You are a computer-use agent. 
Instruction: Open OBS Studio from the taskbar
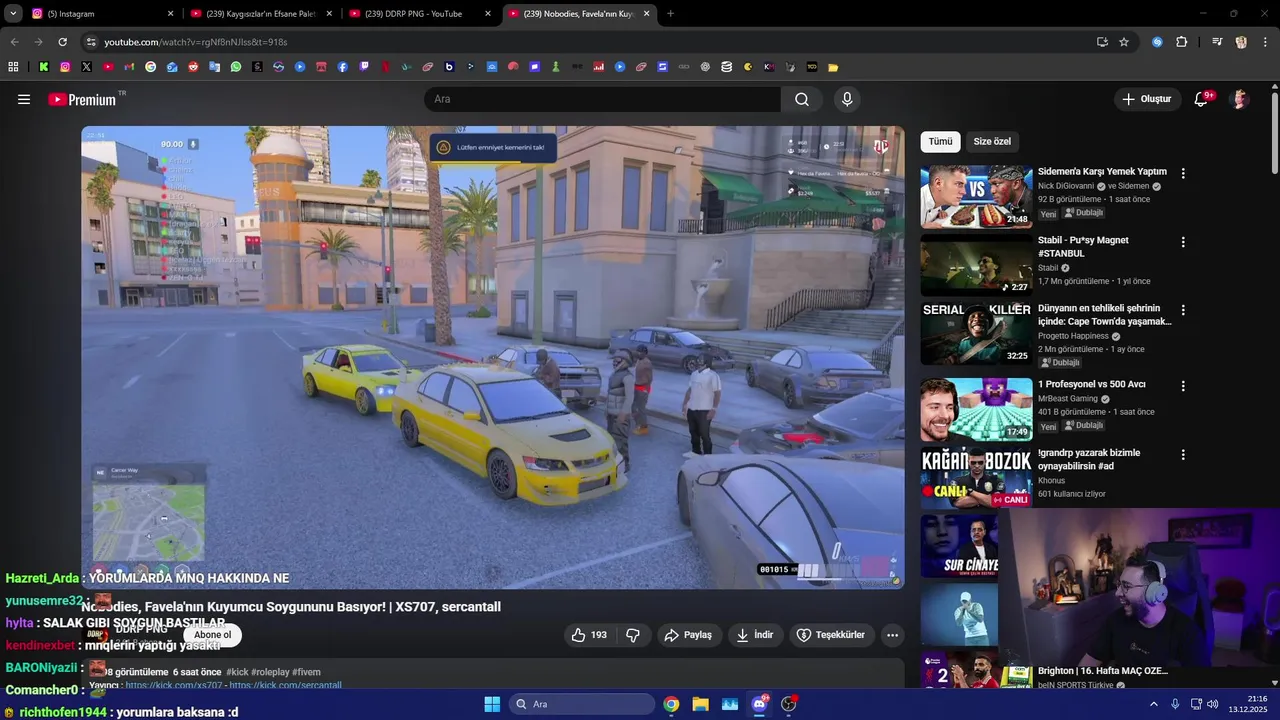click(789, 704)
